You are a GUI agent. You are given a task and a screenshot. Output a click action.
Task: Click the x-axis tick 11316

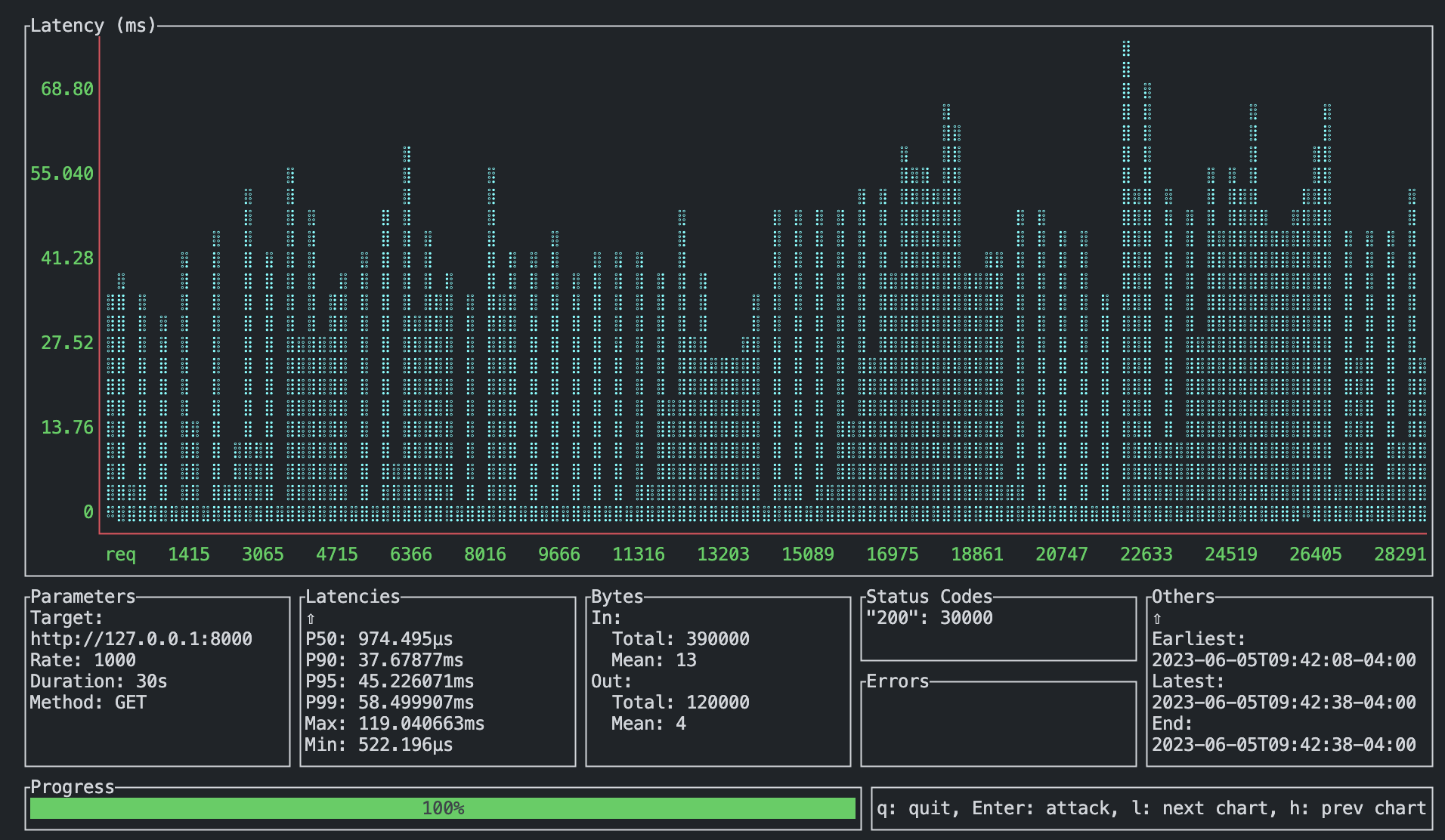(639, 554)
